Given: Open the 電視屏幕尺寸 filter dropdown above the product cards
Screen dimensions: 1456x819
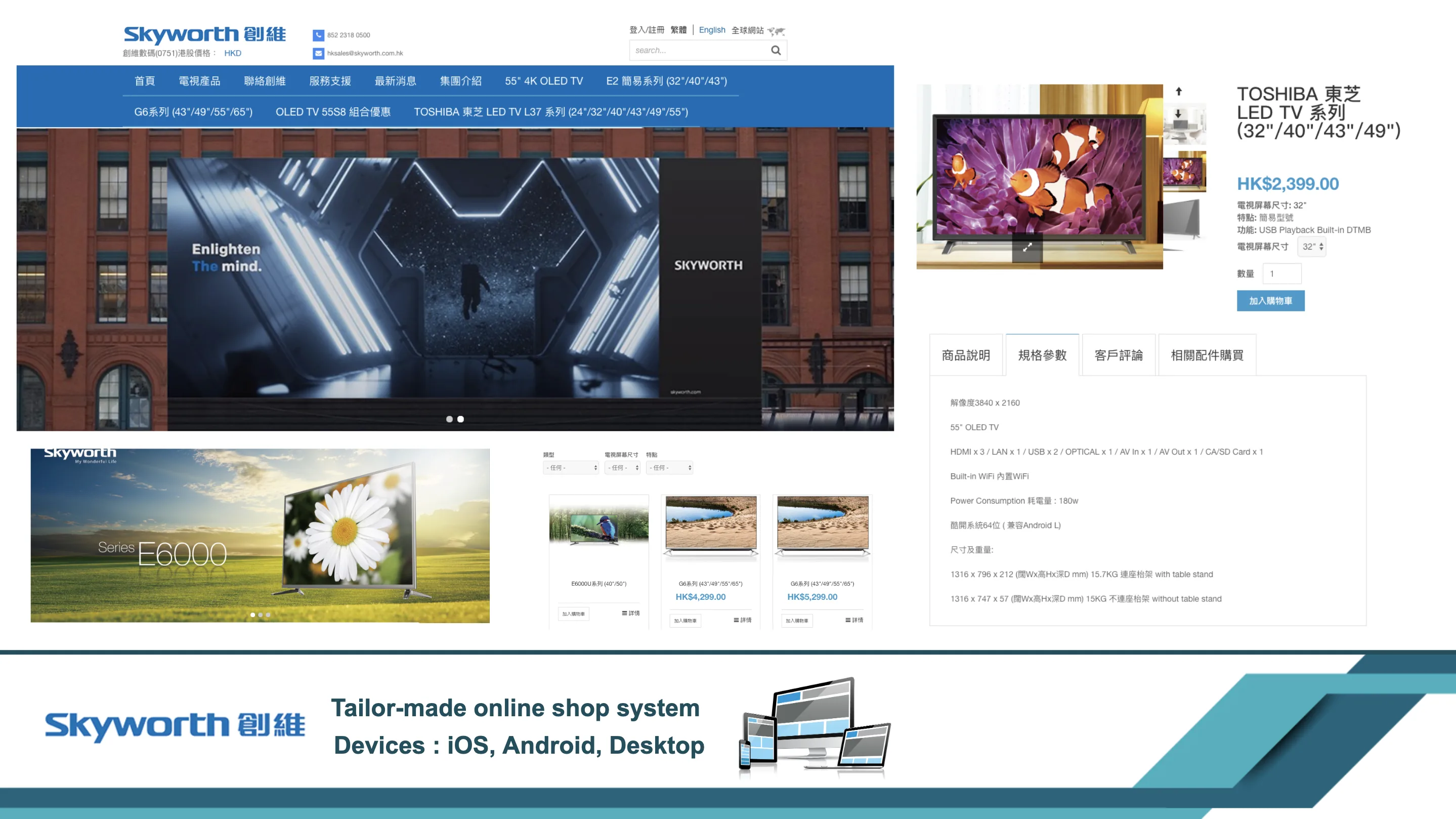Looking at the screenshot, I should pyautogui.click(x=622, y=468).
